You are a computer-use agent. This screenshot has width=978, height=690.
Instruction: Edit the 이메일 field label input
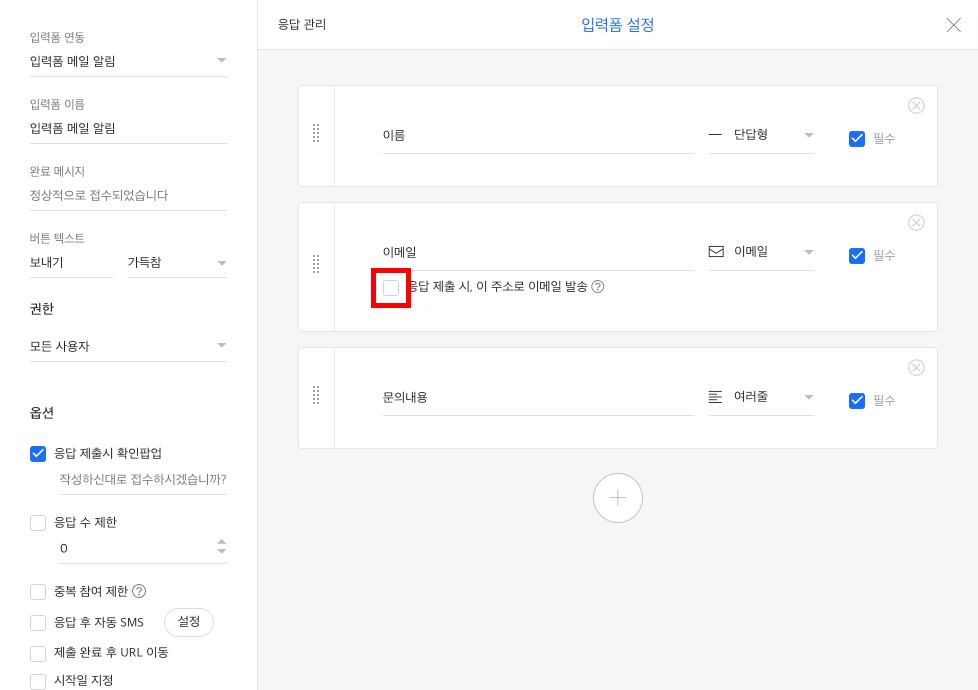point(538,253)
